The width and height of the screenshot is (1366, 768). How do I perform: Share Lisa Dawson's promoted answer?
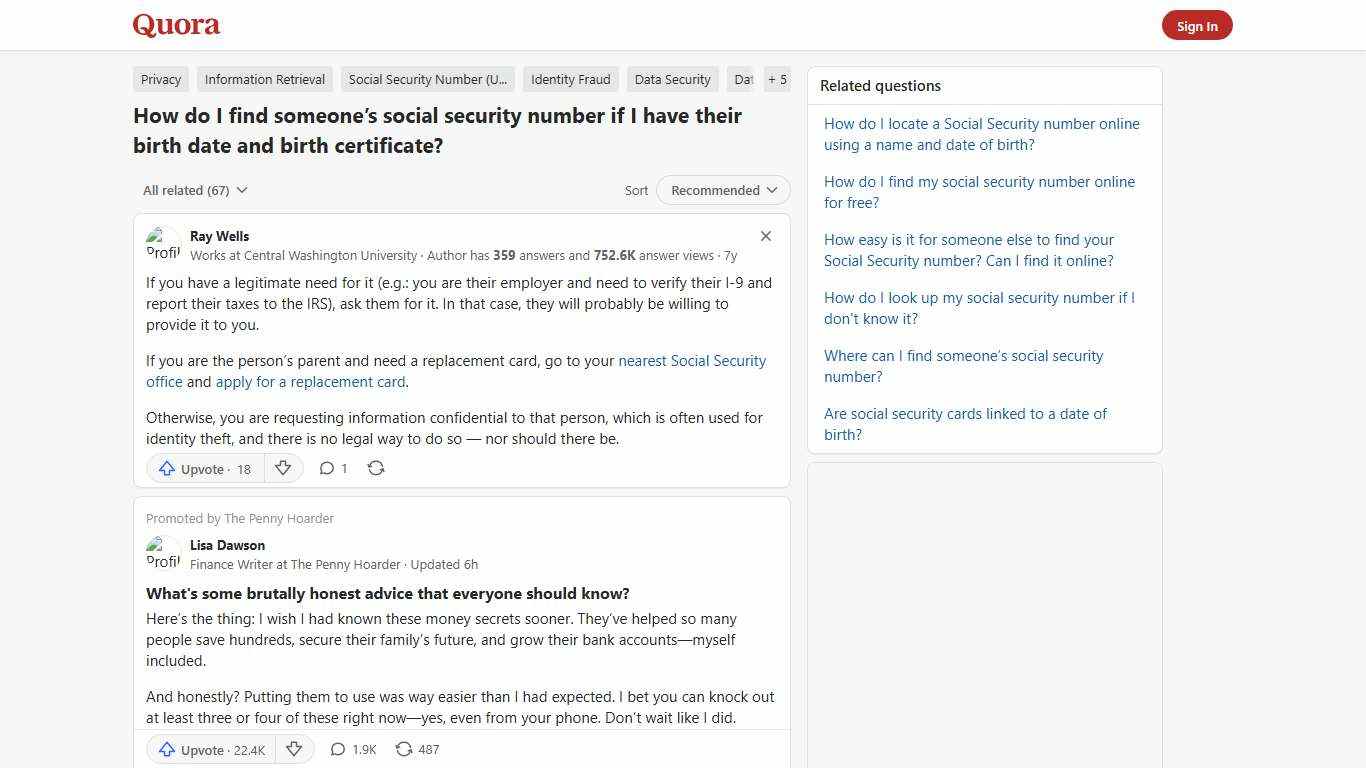(416, 749)
